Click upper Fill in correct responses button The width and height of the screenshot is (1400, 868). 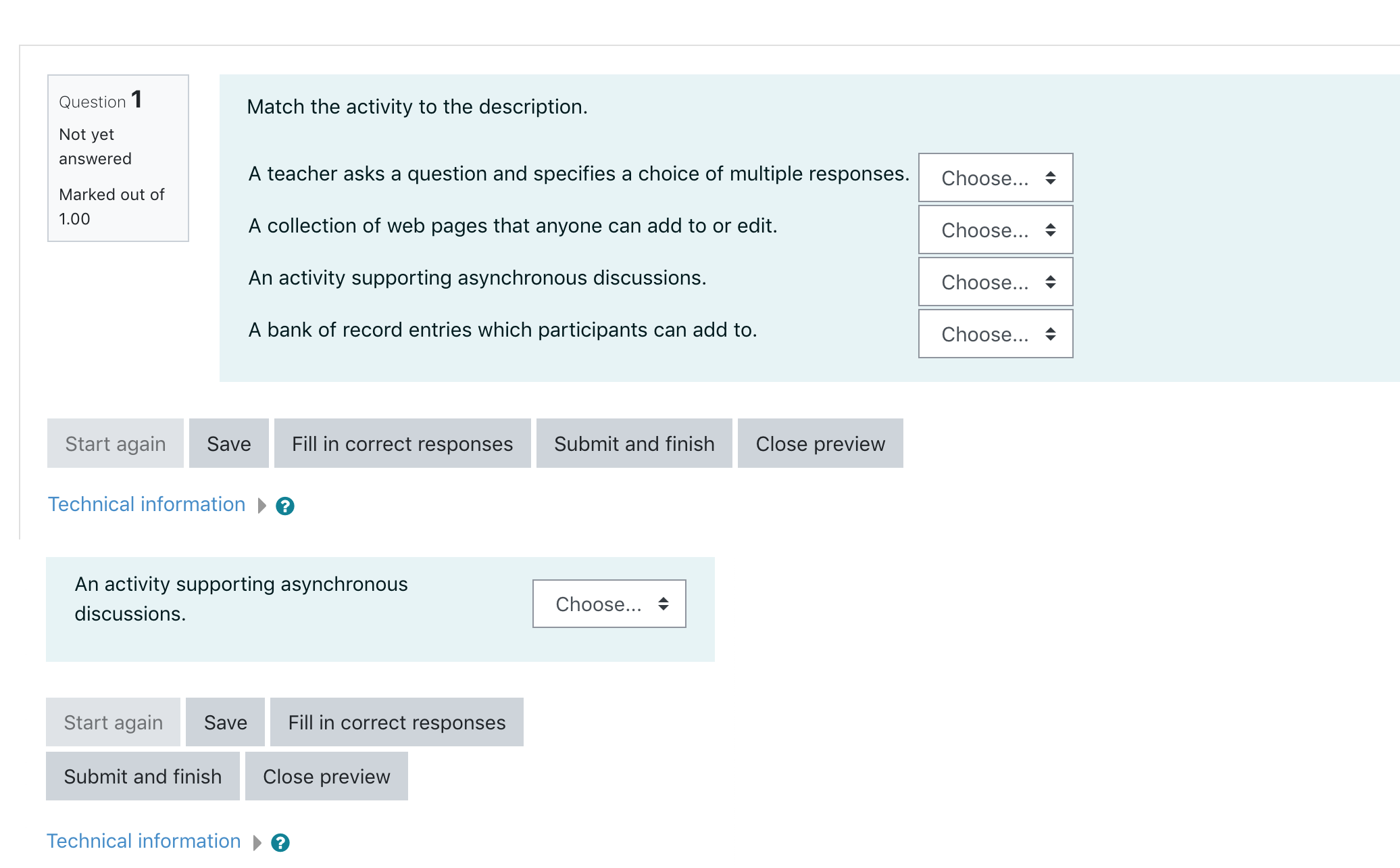403,443
